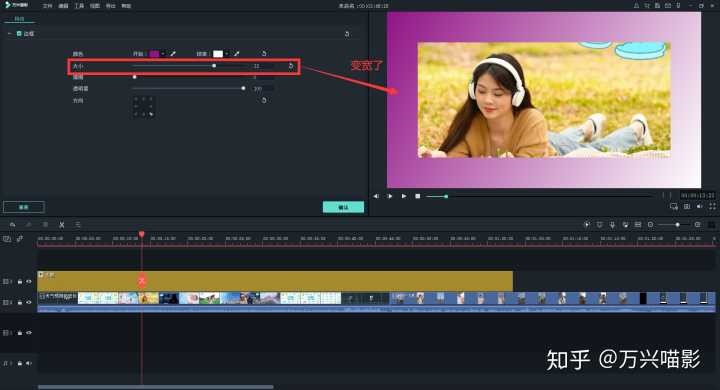Click add track manager icon
This screenshot has height=390, width=720.
click(x=6, y=239)
